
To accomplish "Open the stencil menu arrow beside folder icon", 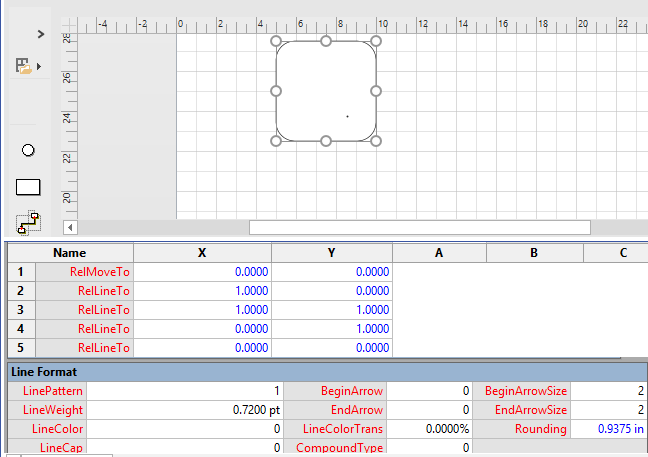I will click(39, 67).
